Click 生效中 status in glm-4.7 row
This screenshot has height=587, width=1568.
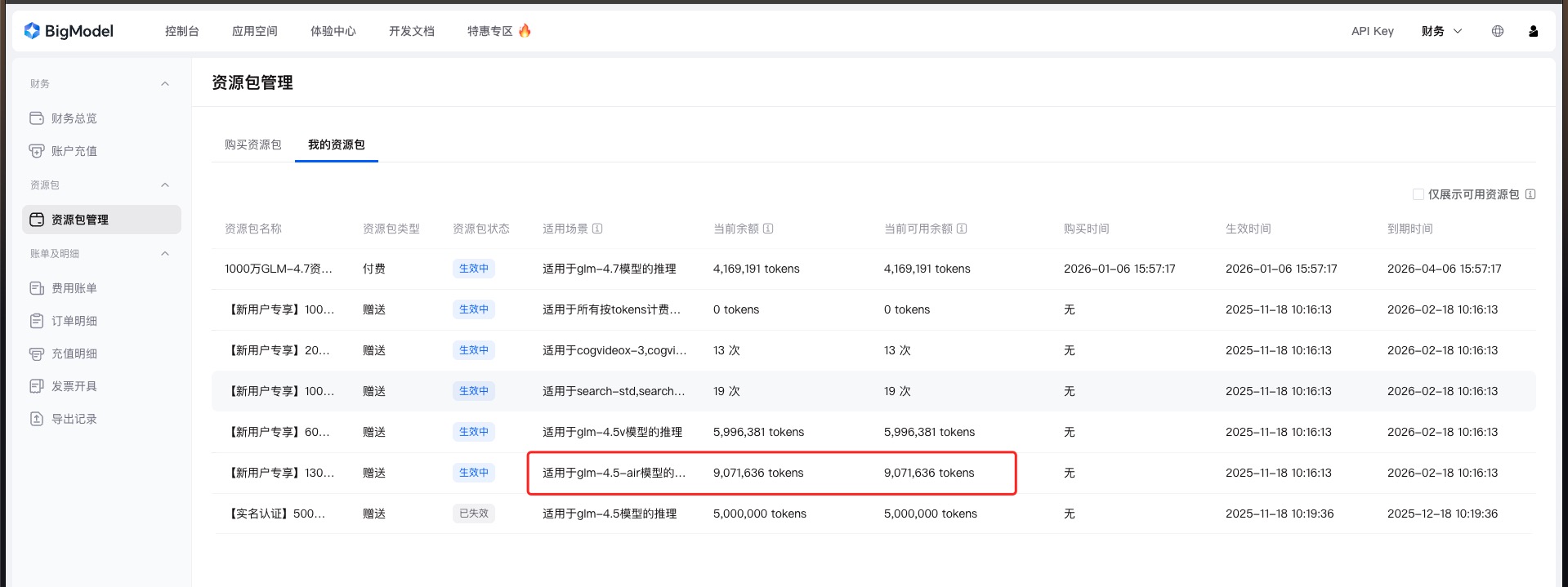[474, 269]
